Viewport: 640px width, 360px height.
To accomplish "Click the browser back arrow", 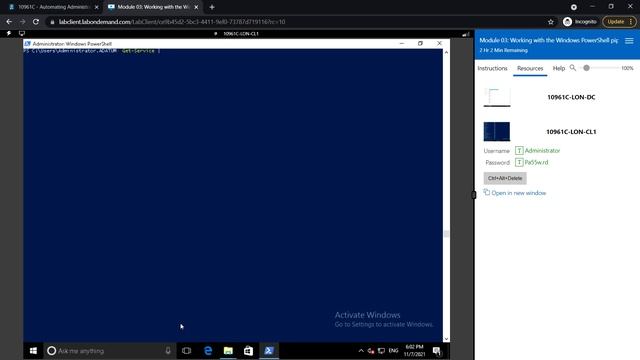I will coord(9,22).
